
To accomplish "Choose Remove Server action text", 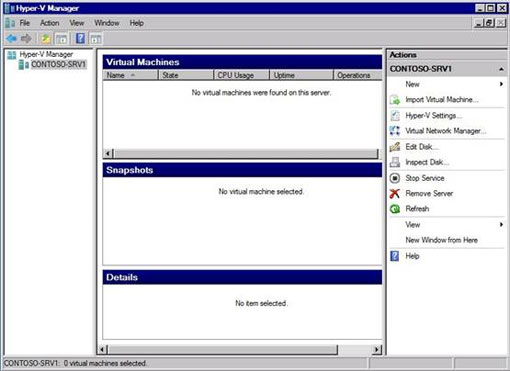I will (429, 193).
